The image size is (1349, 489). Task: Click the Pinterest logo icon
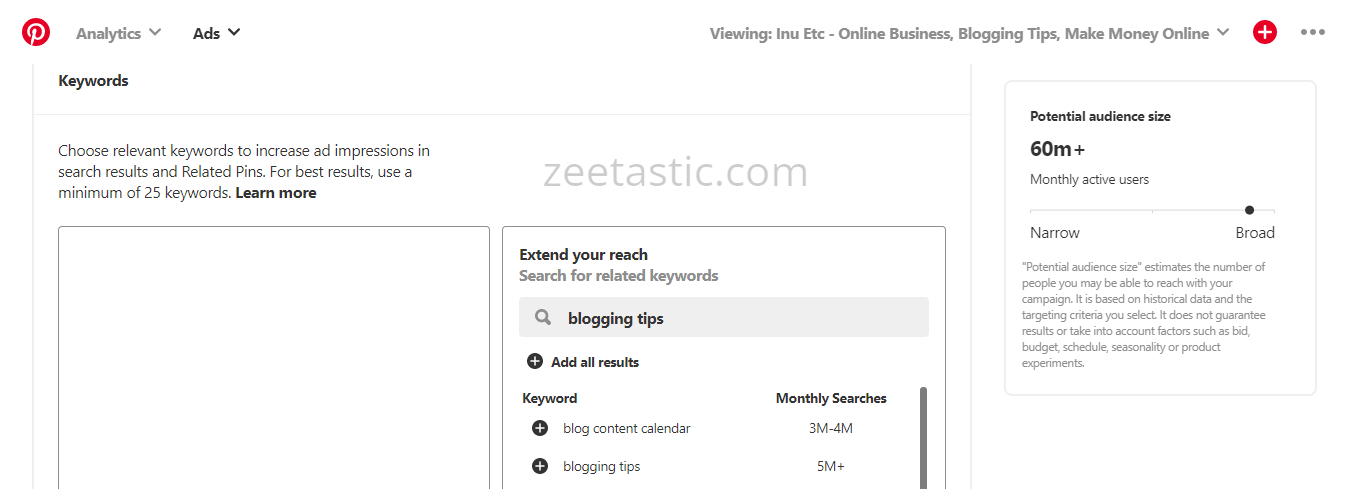click(36, 33)
